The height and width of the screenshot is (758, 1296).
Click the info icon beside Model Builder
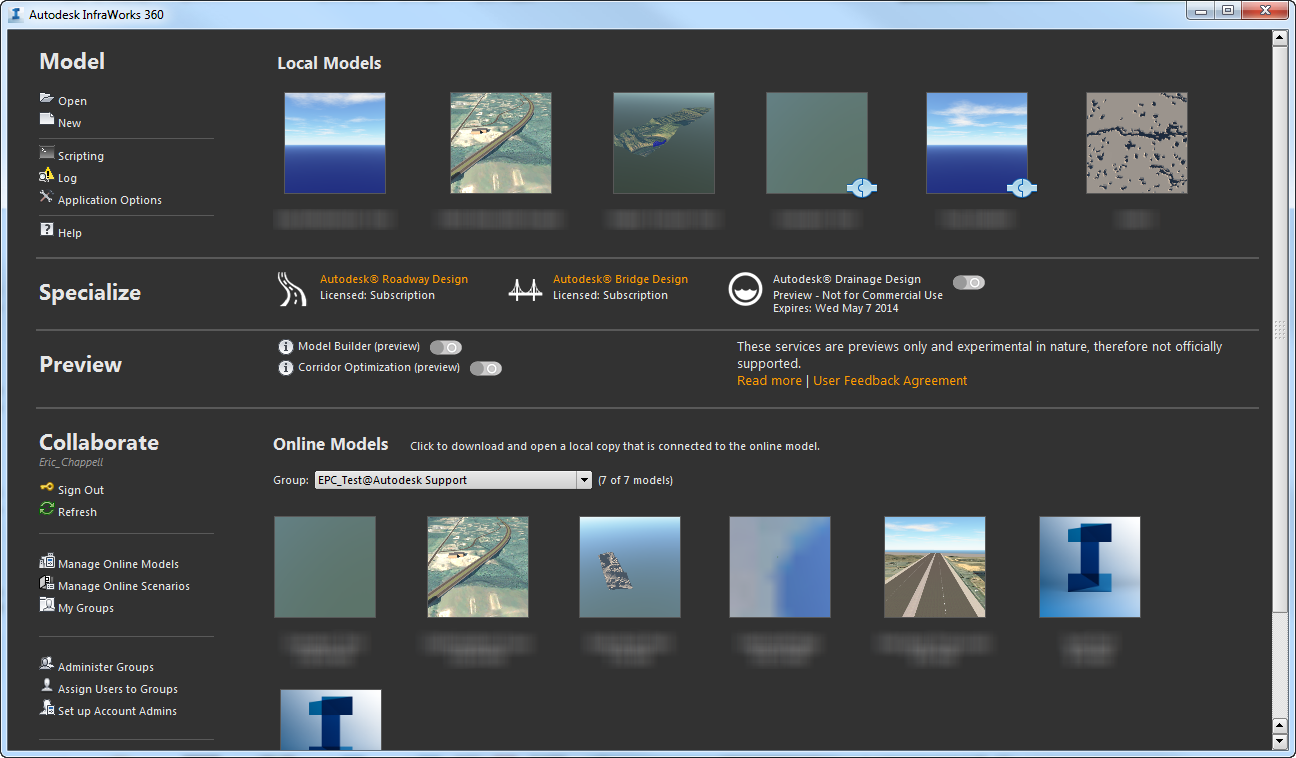pos(286,347)
